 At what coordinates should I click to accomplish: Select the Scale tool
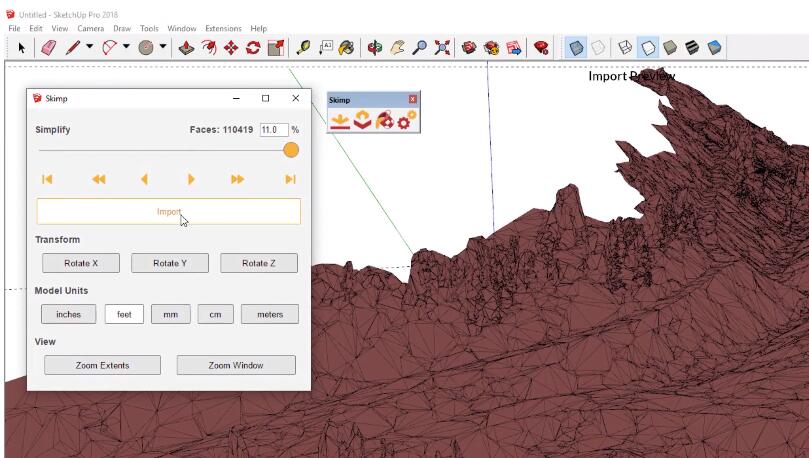point(276,48)
